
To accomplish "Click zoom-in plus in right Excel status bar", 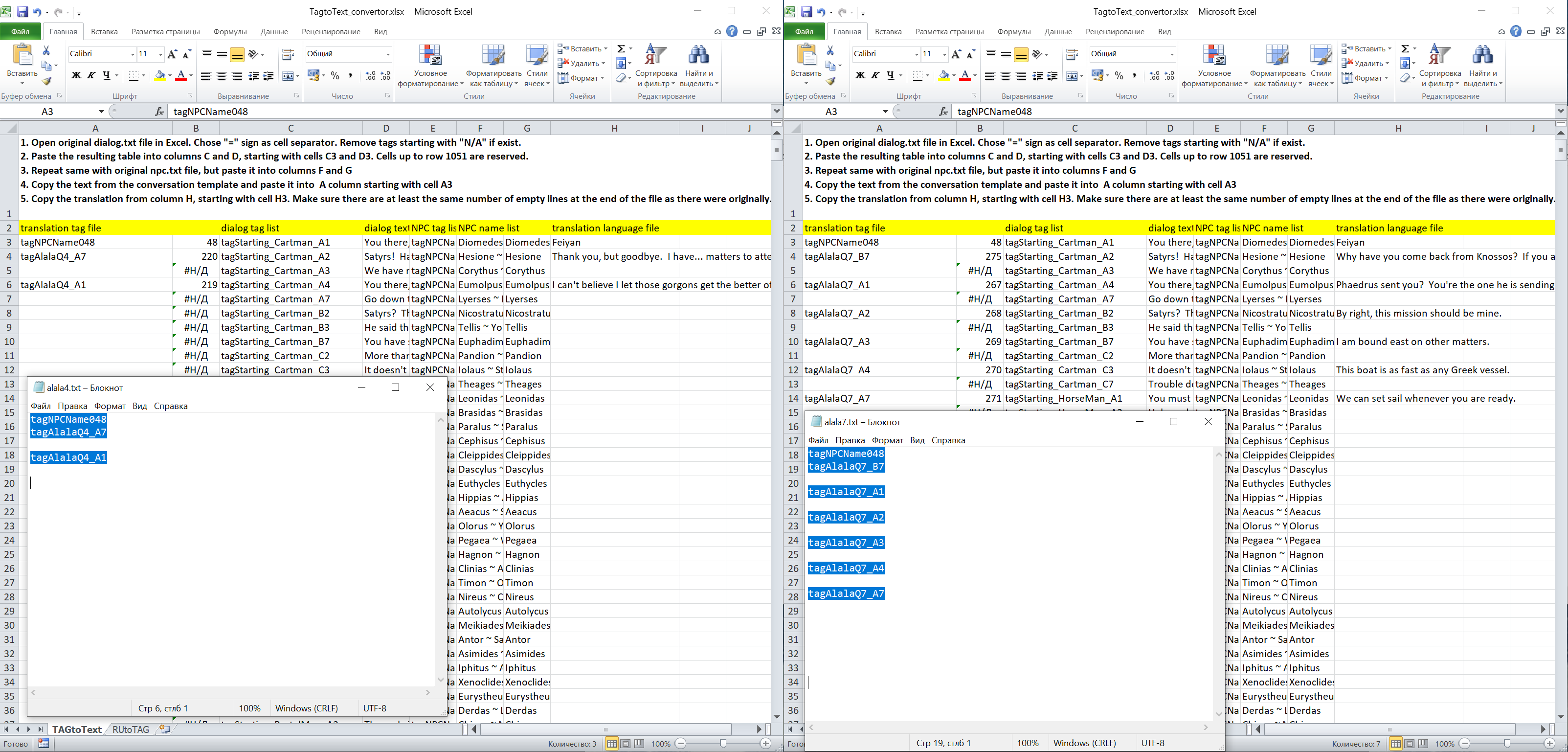I will [x=1550, y=744].
